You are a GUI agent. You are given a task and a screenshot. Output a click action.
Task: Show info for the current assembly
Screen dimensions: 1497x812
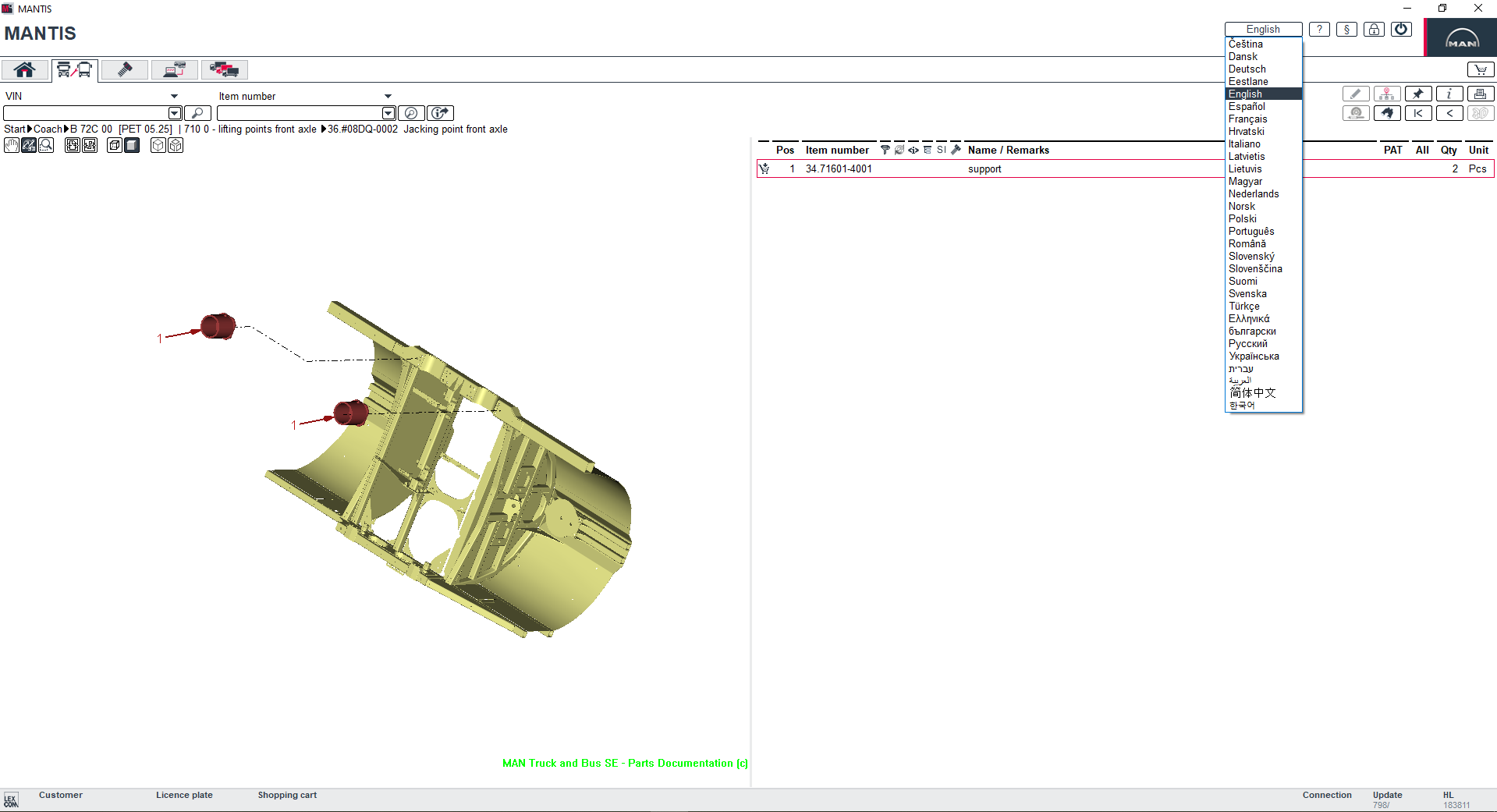coord(1449,93)
